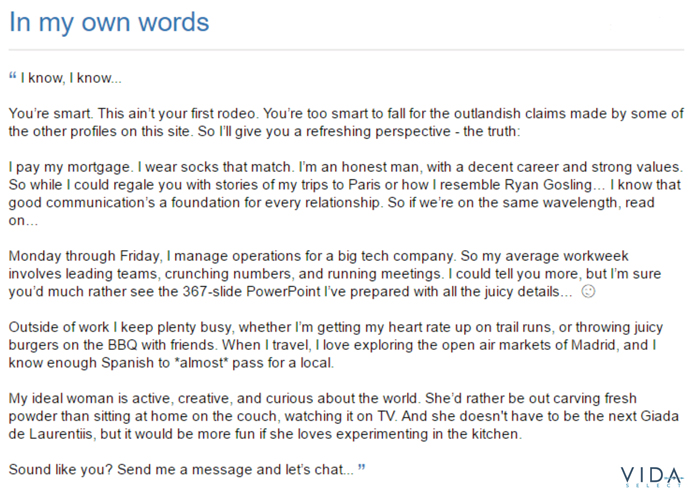Click the text "I know, I know..."
This screenshot has height=493, width=700.
tap(71, 78)
